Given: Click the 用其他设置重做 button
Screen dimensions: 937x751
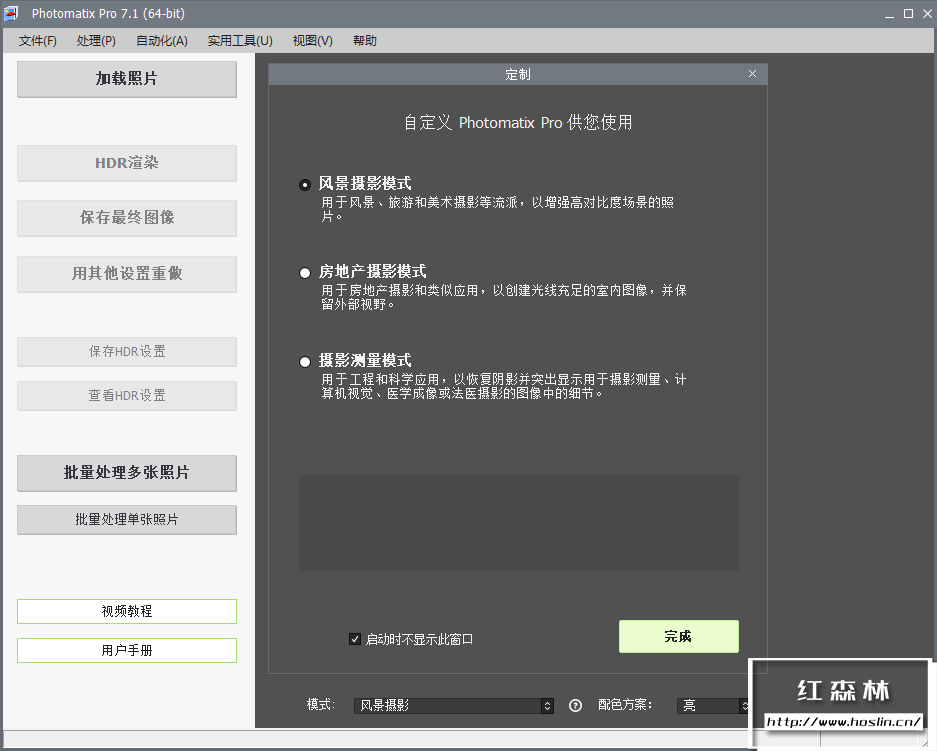Looking at the screenshot, I should (127, 274).
